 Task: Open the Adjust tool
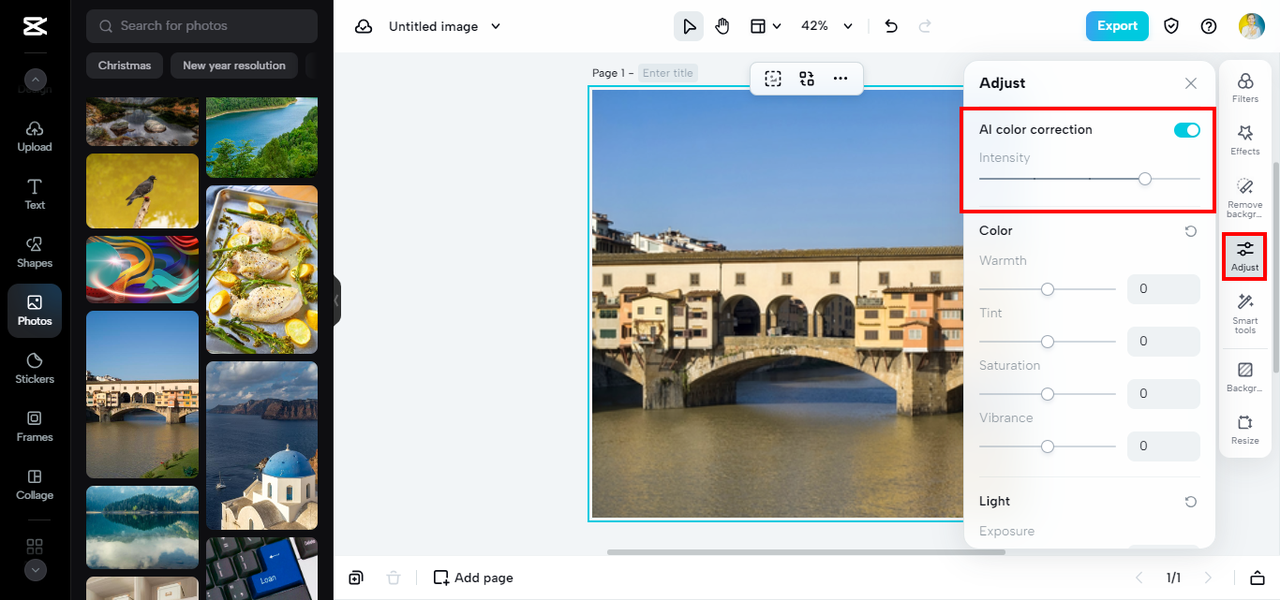click(1245, 256)
